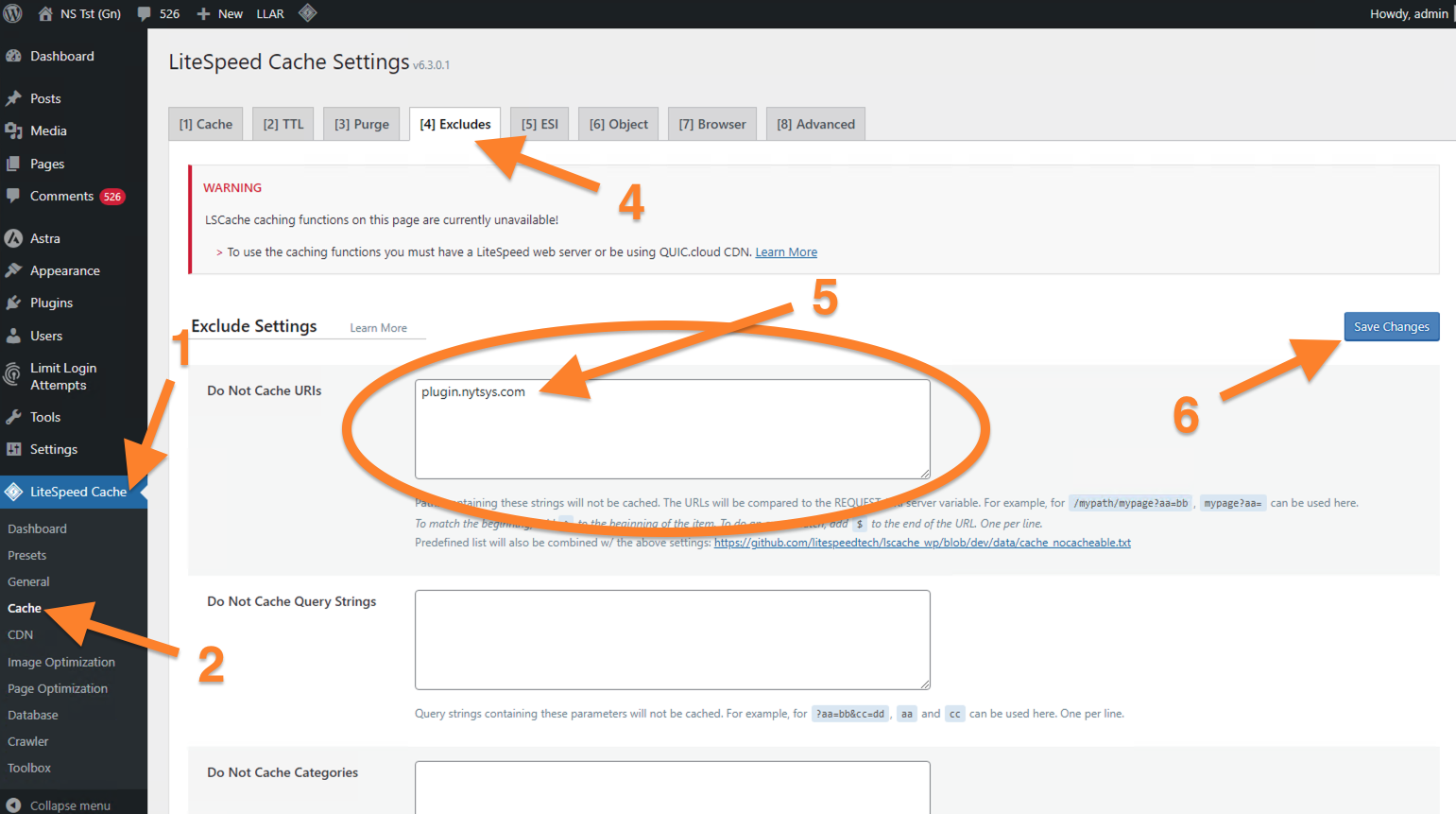The height and width of the screenshot is (814, 1456).
Task: Switch to the [2] TTL tab
Action: (283, 124)
